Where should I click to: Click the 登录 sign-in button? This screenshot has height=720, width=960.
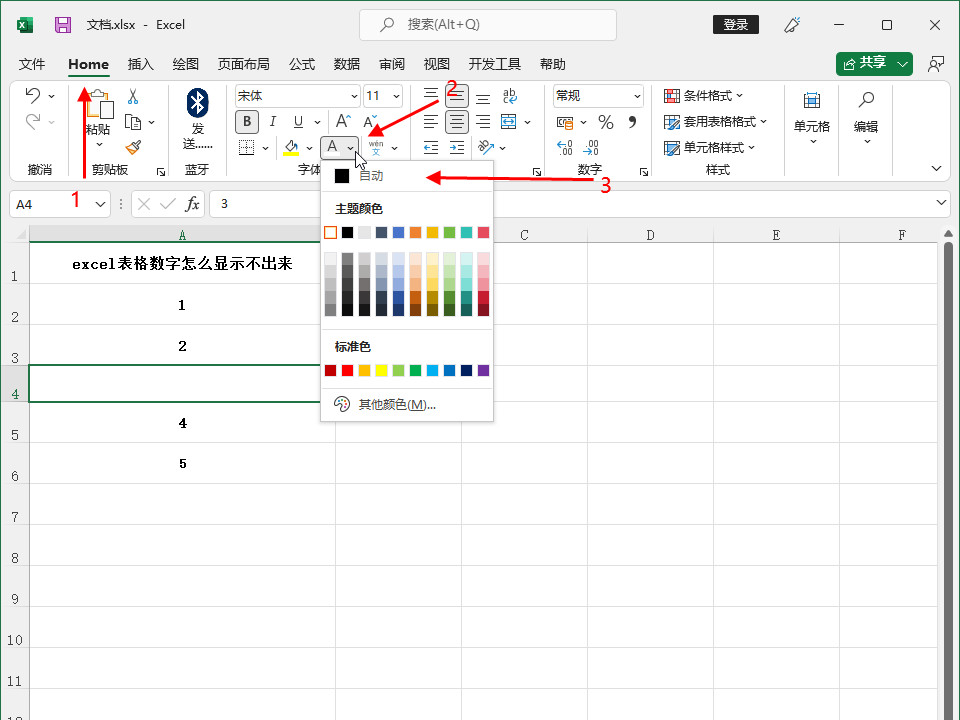click(x=736, y=24)
